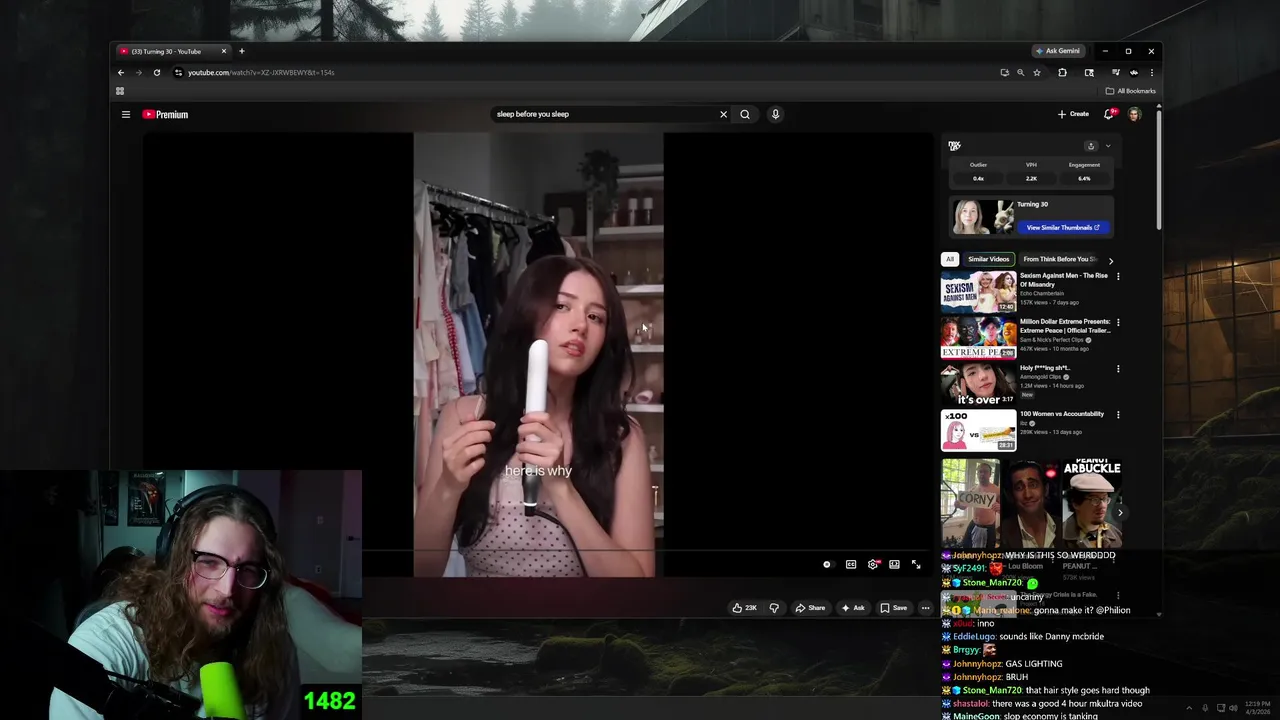Screen dimensions: 1280x720
Task: Open the system tray volume icon
Action: pyautogui.click(x=1233, y=708)
